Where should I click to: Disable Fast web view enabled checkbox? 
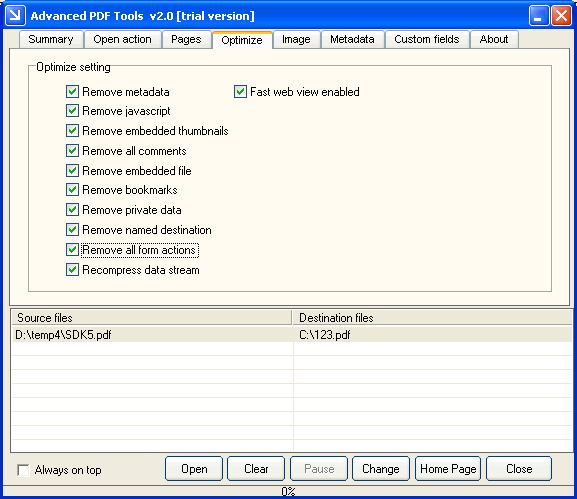(240, 92)
